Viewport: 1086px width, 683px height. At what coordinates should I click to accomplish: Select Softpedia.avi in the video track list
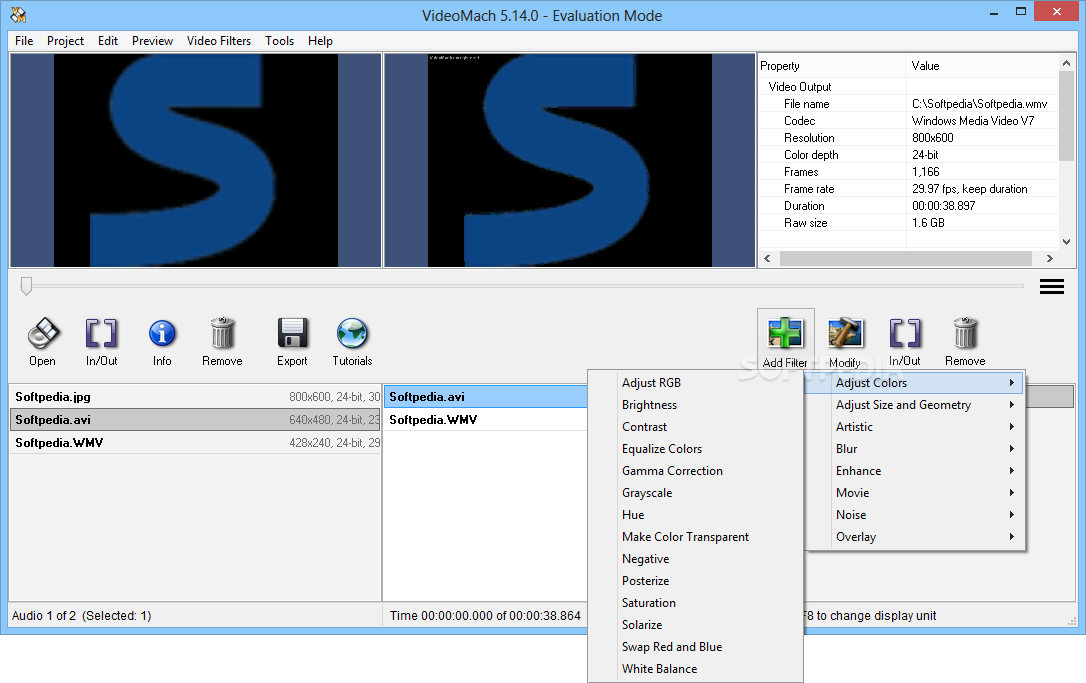point(486,397)
